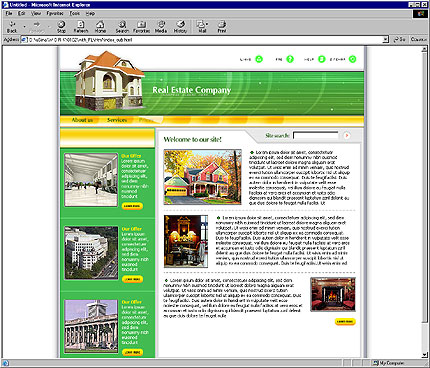Open the Help menu

coord(90,13)
